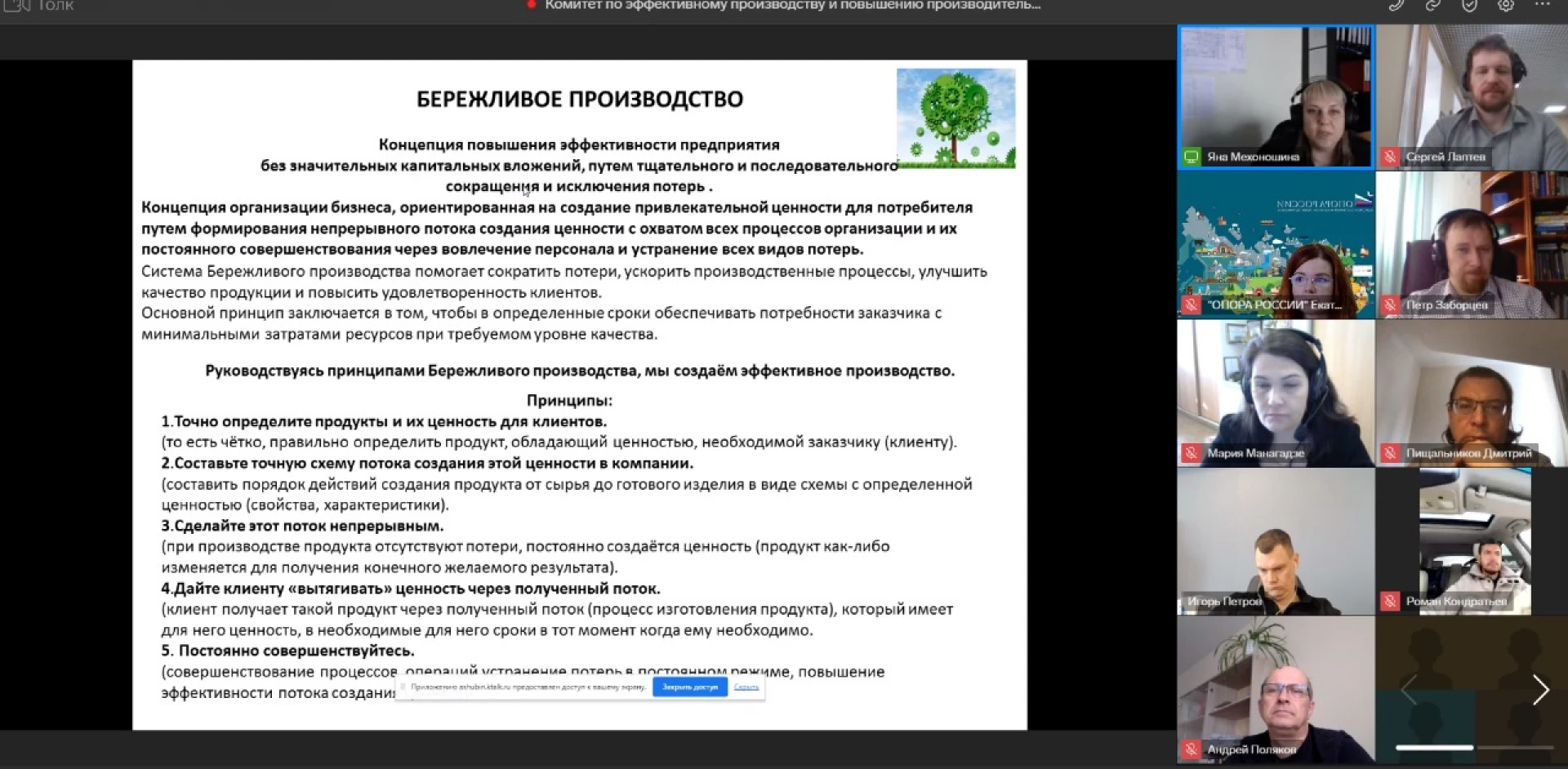The height and width of the screenshot is (769, 1568).
Task: Click muted mic icon on Сергей Лаптев tile
Action: [x=1390, y=157]
